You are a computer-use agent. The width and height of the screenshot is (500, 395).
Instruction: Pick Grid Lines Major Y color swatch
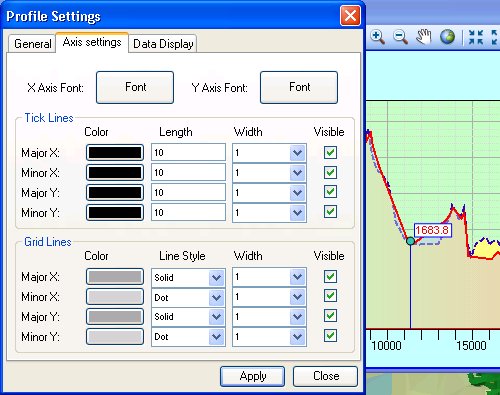(x=115, y=317)
